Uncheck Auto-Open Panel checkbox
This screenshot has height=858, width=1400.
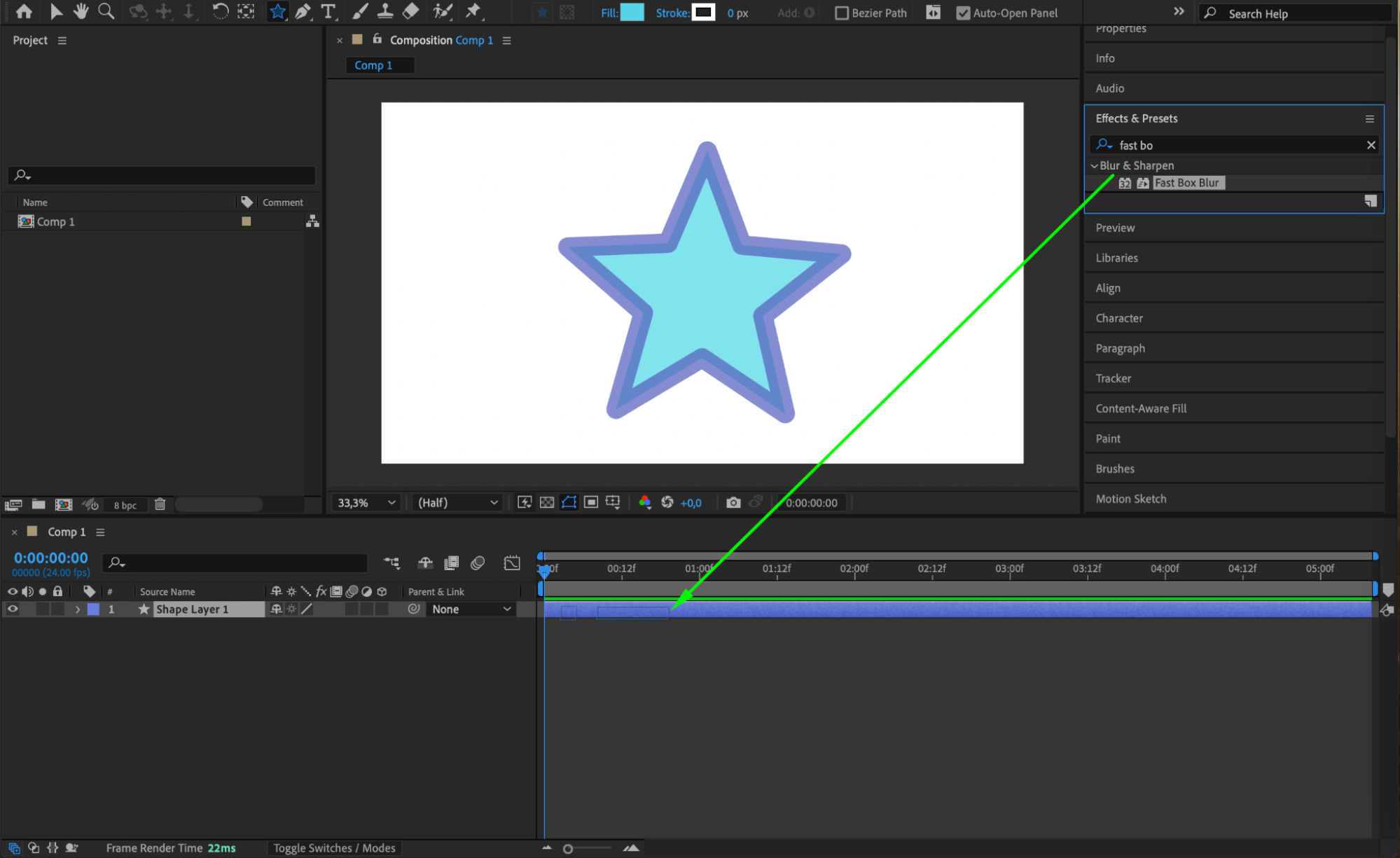click(x=963, y=13)
